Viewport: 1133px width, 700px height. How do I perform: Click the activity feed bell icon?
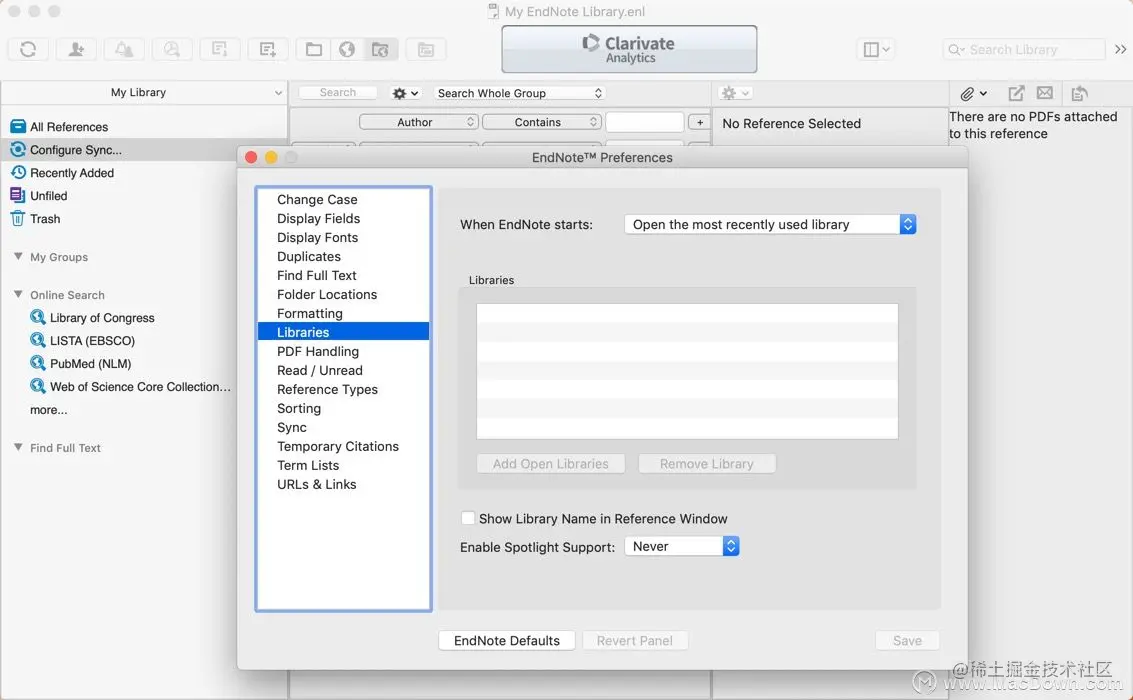pyautogui.click(x=124, y=49)
